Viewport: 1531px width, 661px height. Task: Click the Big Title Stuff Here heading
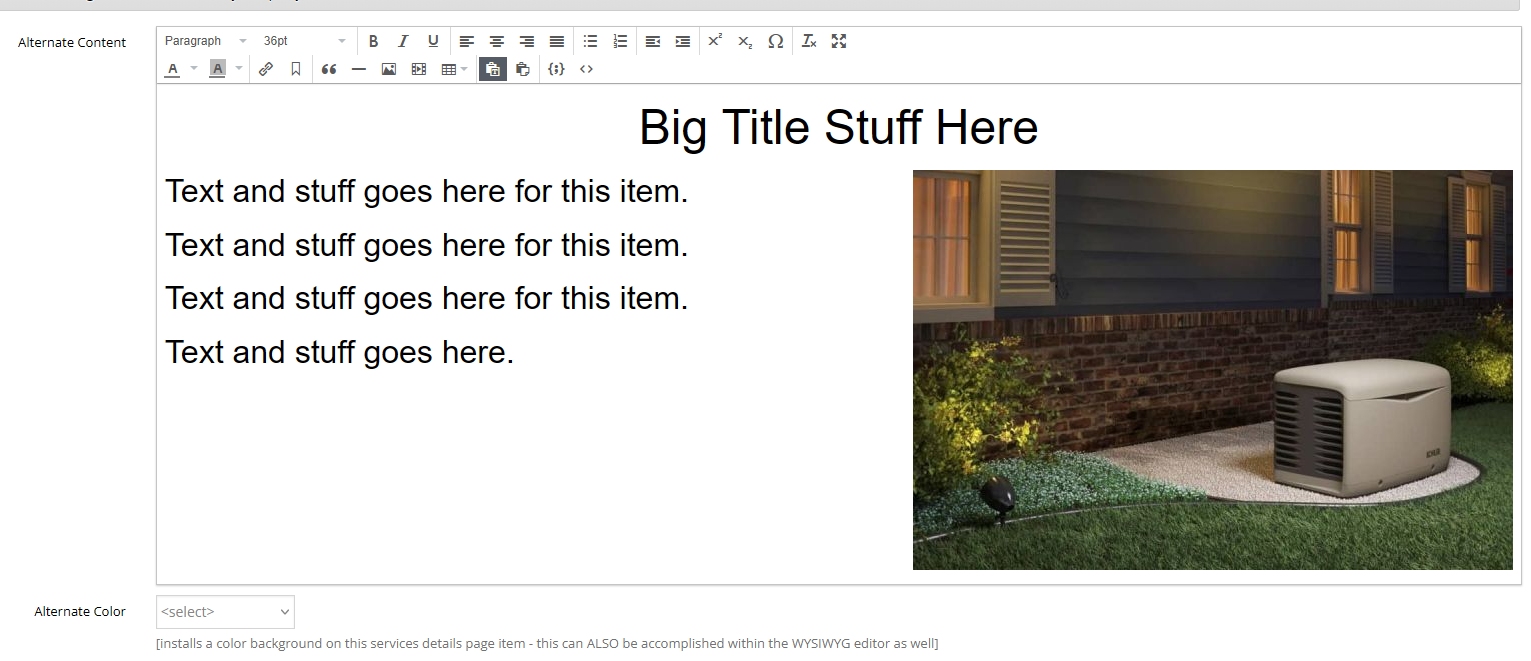838,128
